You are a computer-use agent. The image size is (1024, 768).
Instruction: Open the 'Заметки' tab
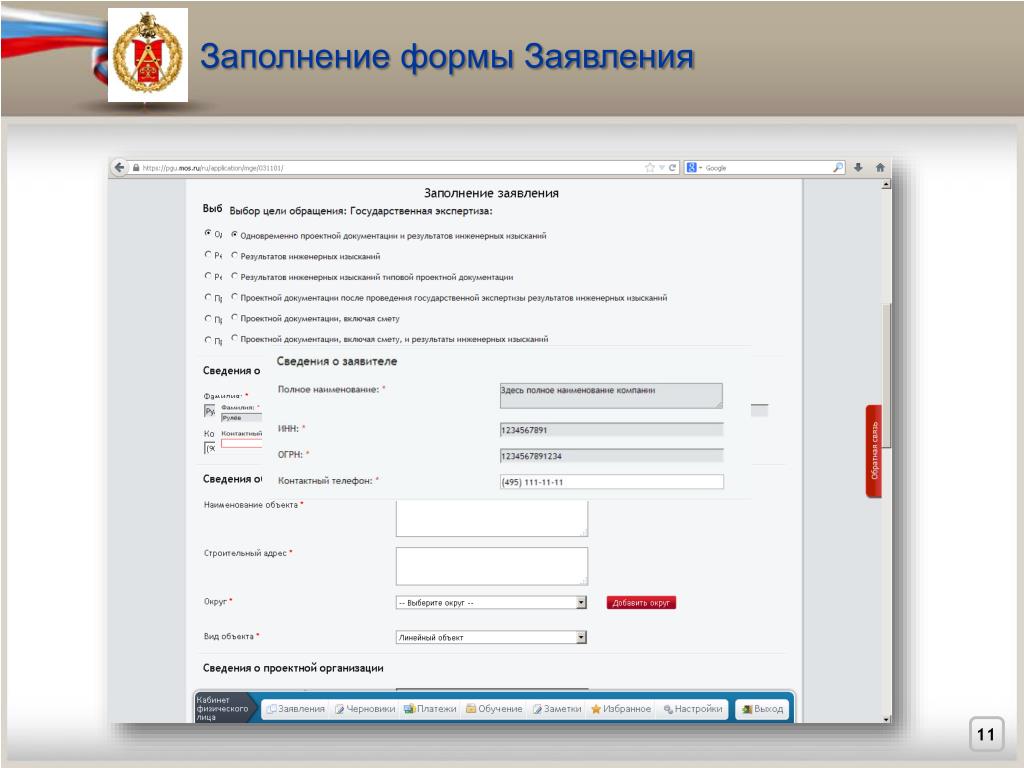pos(557,709)
